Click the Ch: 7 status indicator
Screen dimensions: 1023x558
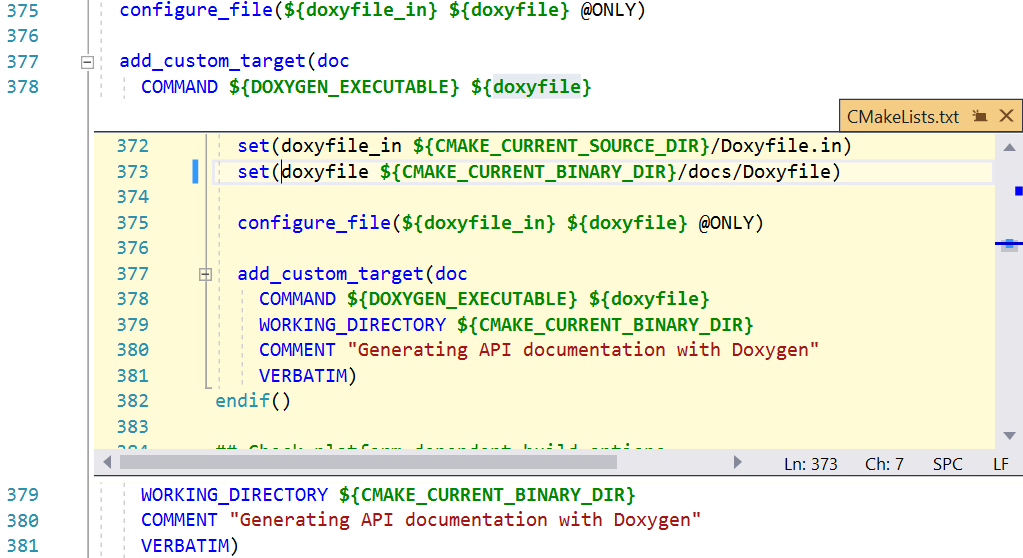coord(884,464)
